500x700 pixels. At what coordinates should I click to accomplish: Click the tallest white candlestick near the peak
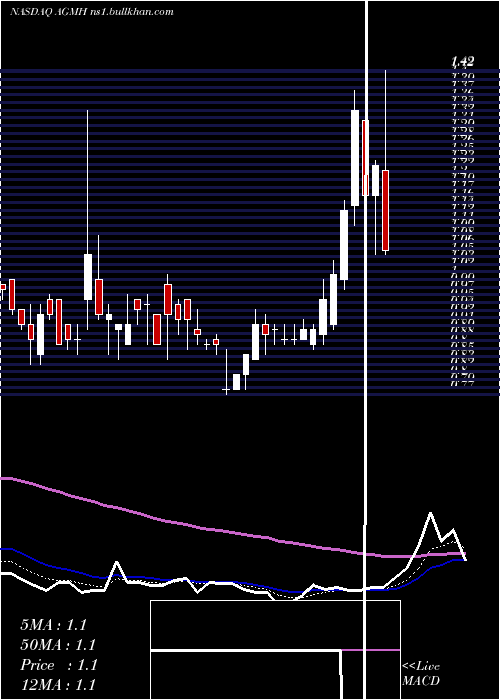[355, 158]
